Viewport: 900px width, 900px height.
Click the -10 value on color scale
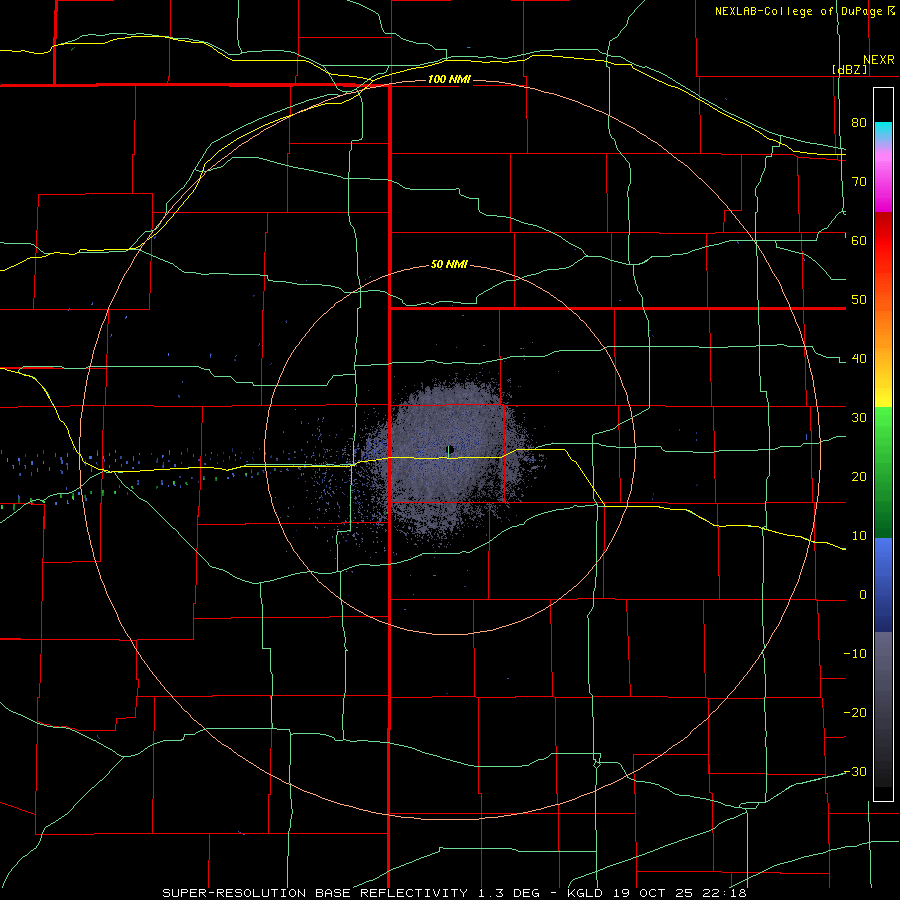tap(855, 654)
